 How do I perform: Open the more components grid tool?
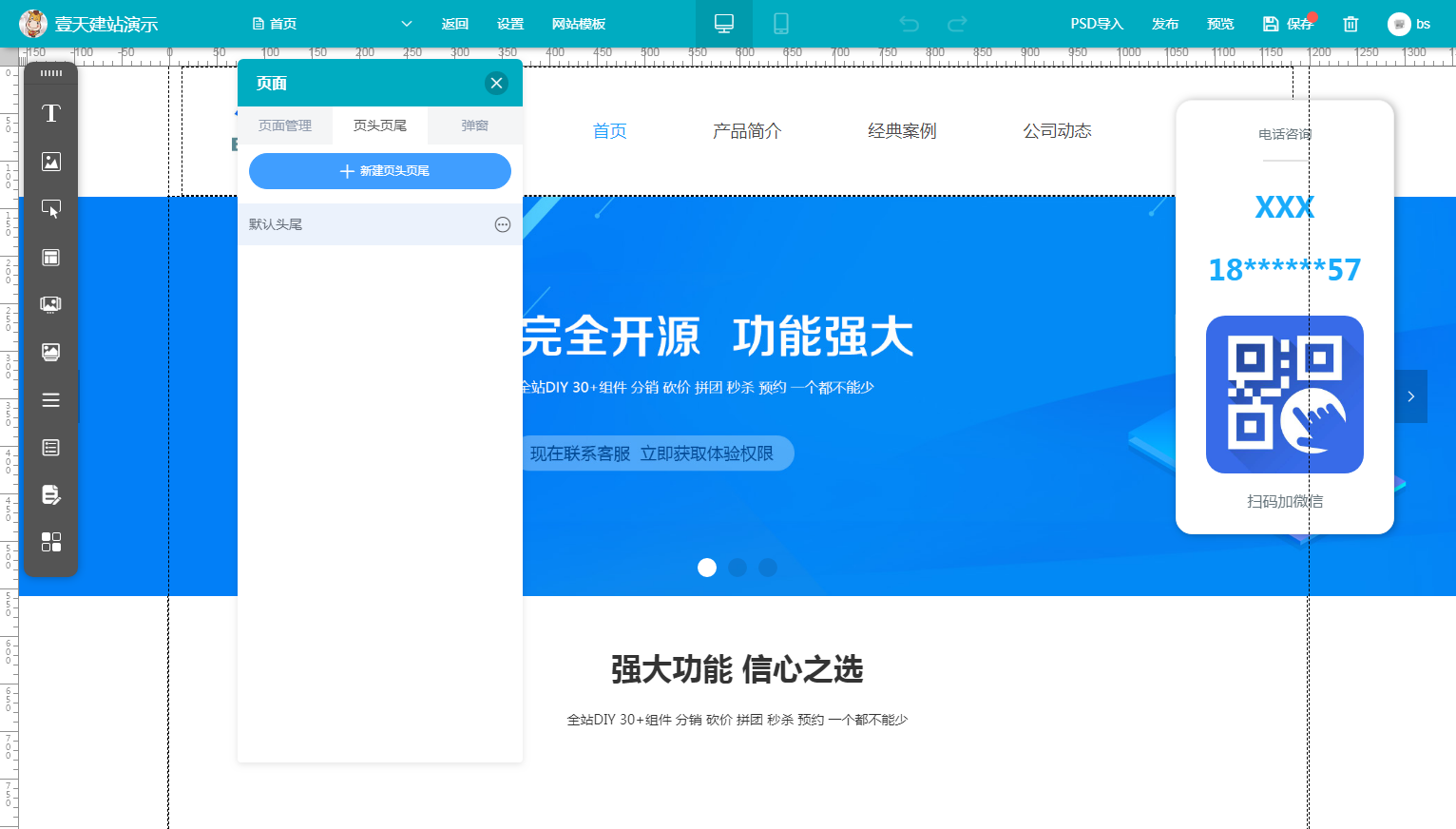tap(51, 542)
